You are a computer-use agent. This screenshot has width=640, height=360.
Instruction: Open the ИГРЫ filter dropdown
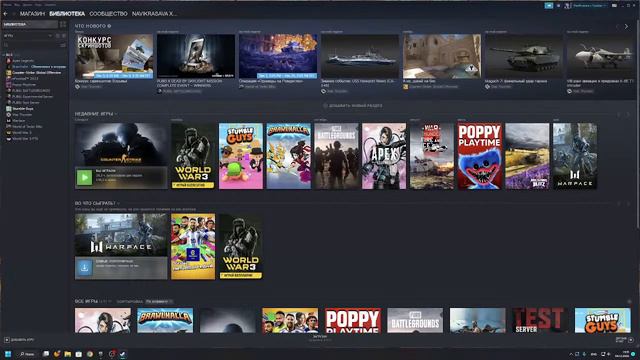(x=28, y=36)
